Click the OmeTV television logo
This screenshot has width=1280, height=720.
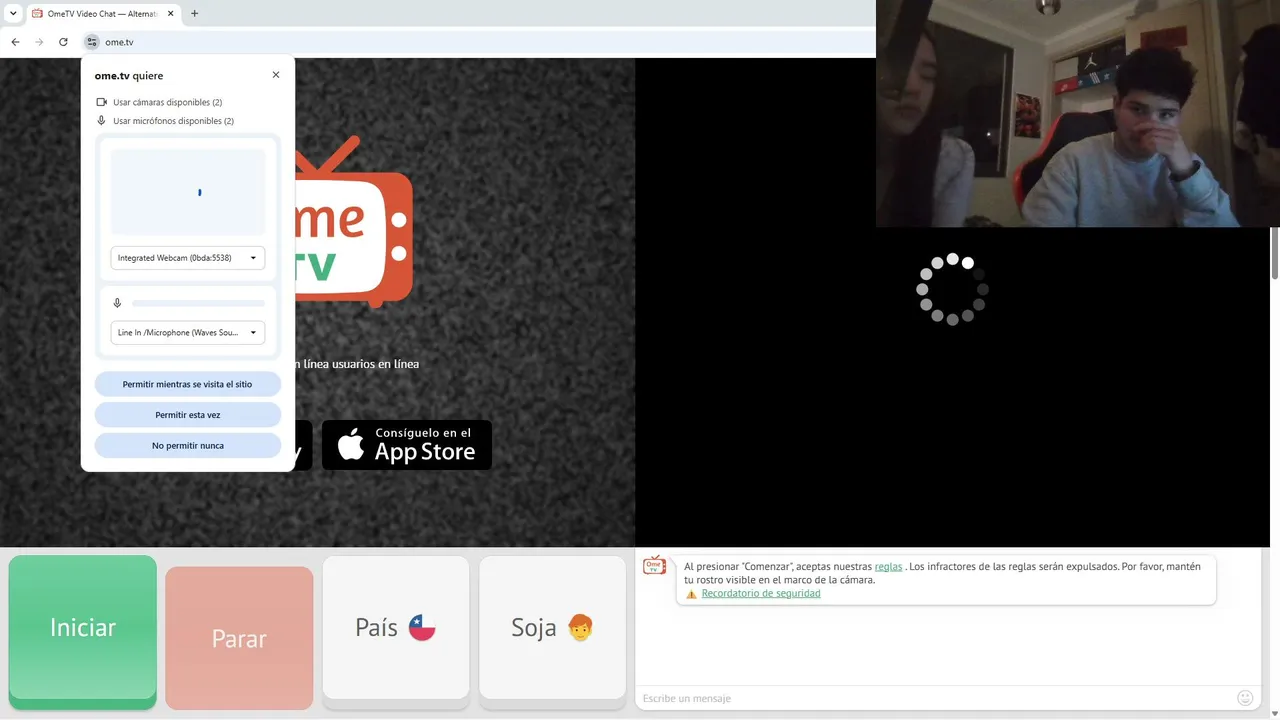point(354,222)
